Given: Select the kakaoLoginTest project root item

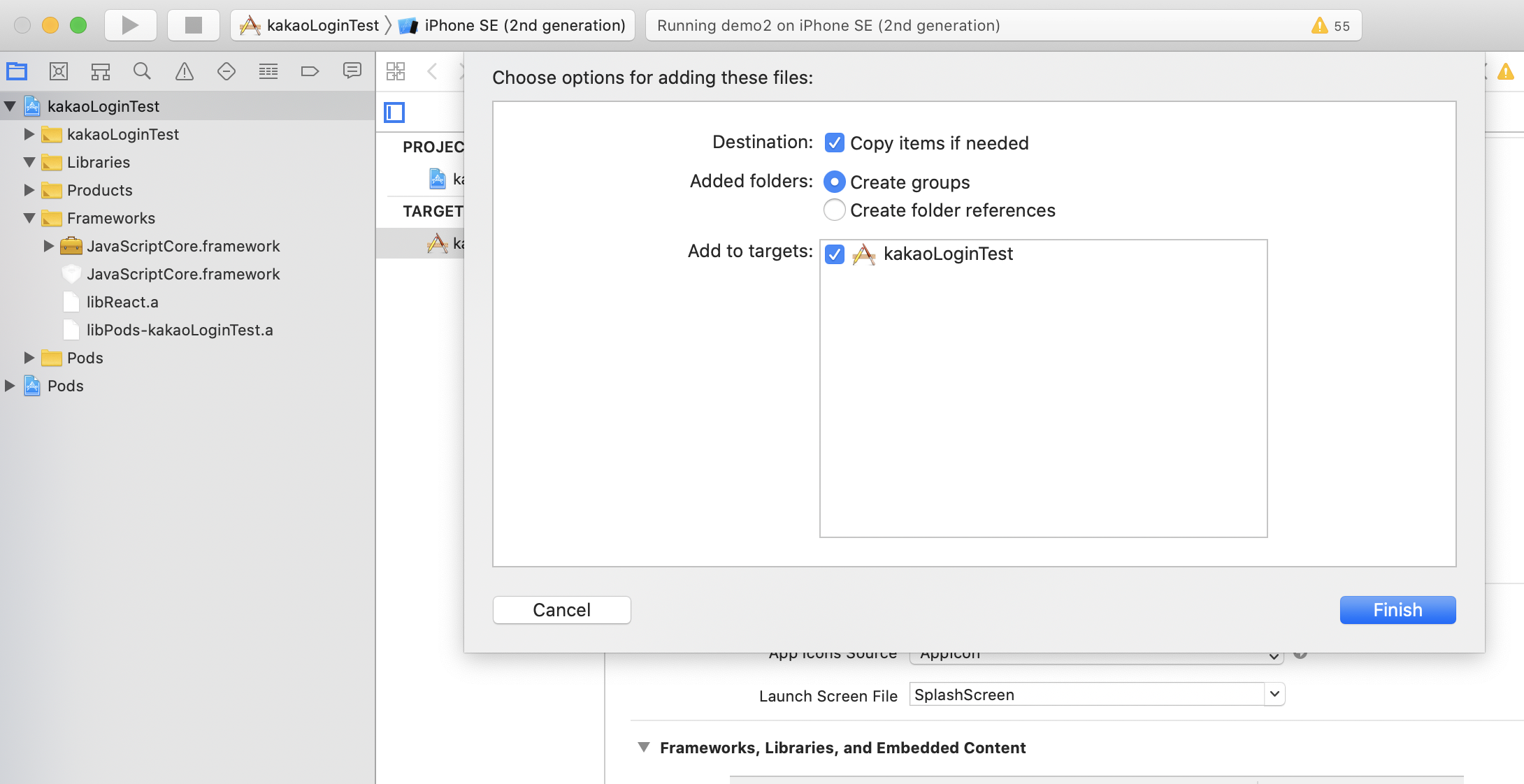Looking at the screenshot, I should 187,106.
